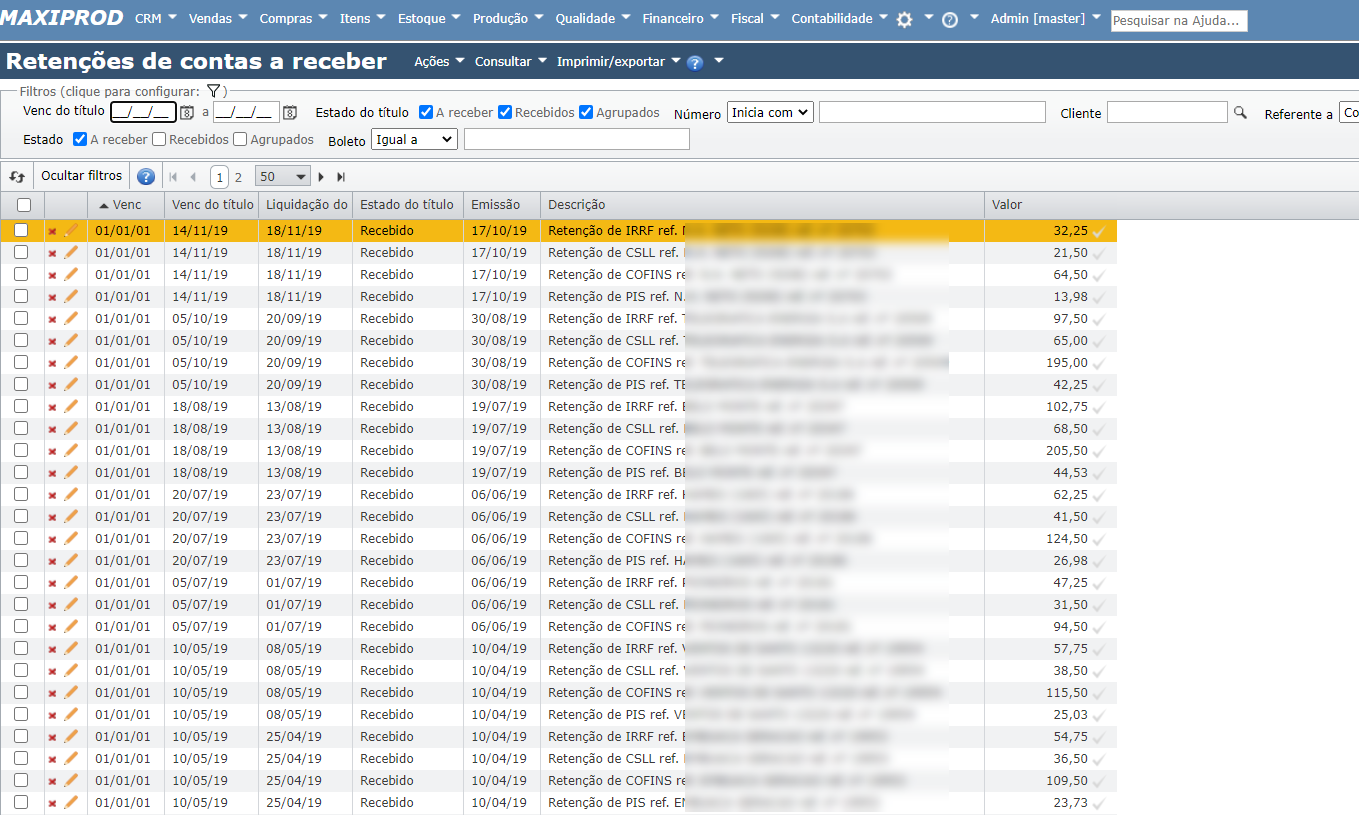The image size is (1359, 815).
Task: Click the checkmark icon on row 21,50
Action: [x=1099, y=254]
